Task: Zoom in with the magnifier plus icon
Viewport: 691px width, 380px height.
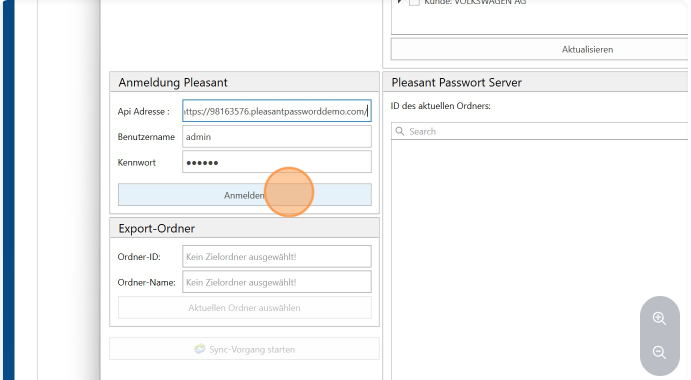Action: 659,318
